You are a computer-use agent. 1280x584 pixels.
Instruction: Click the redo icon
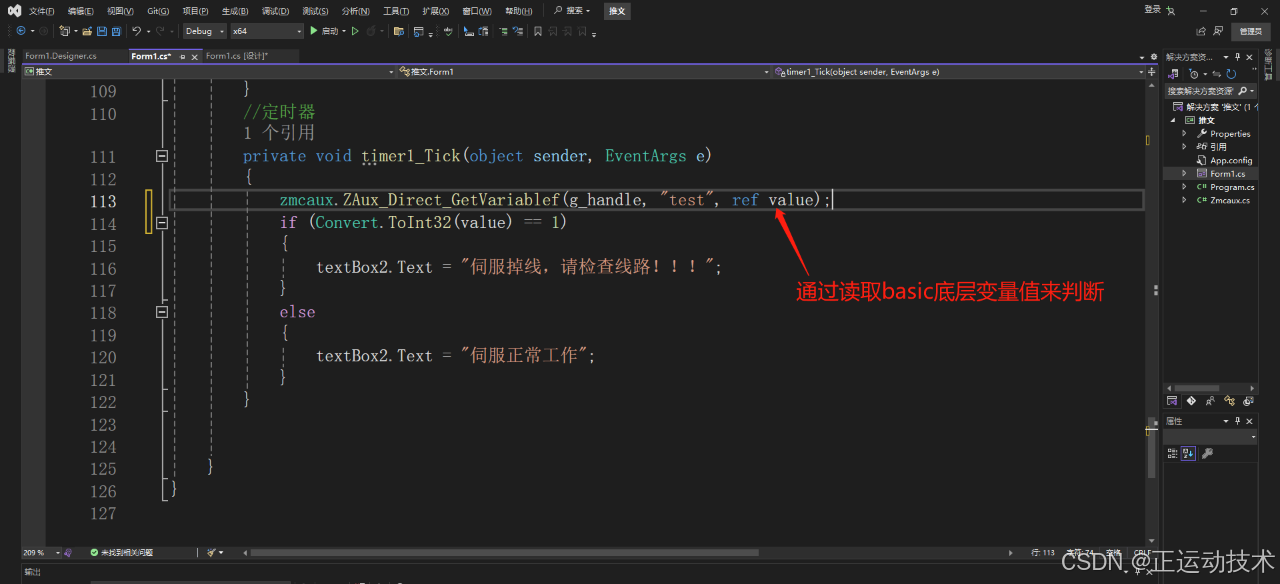click(162, 31)
